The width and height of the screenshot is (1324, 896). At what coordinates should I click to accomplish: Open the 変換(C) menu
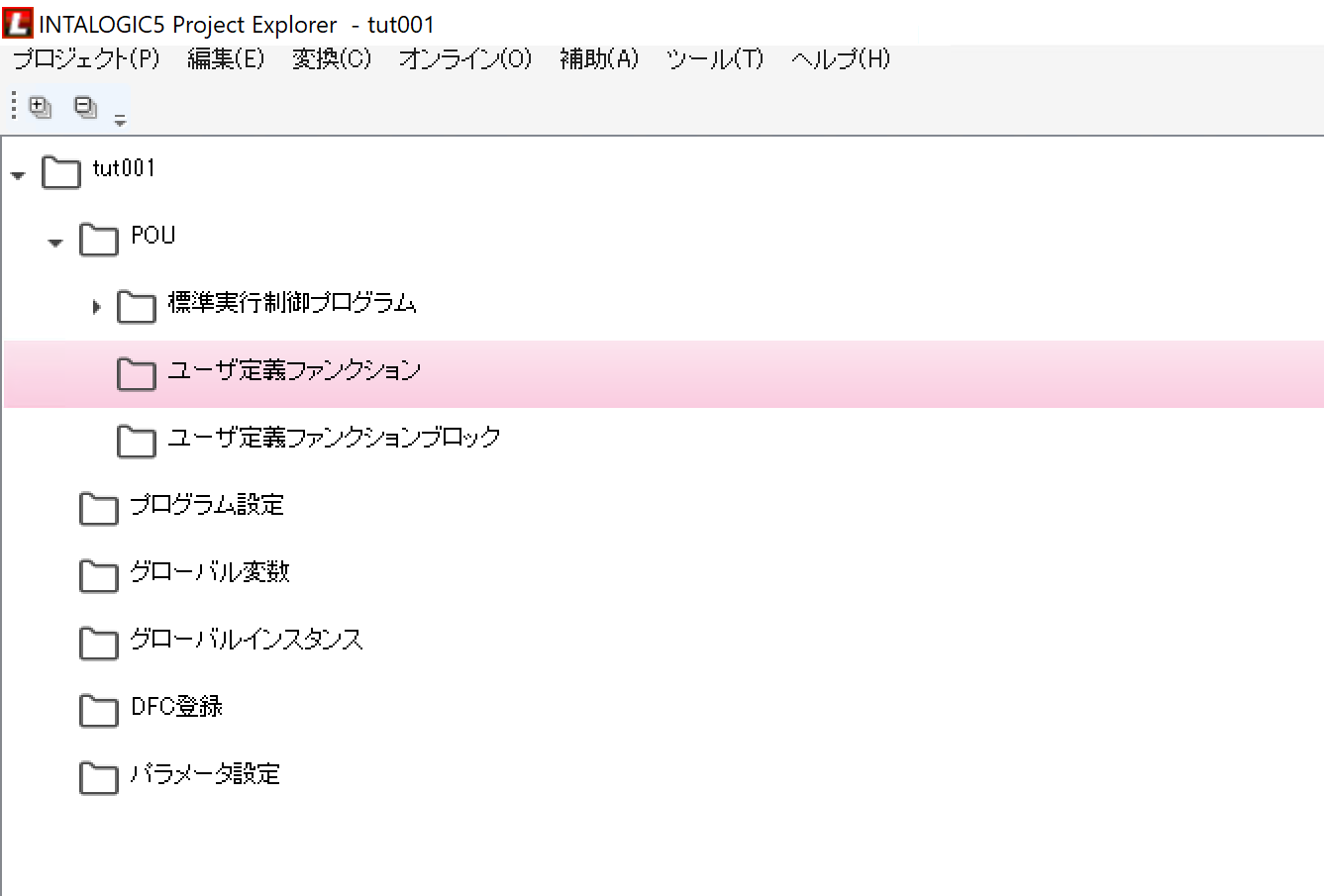coord(332,59)
